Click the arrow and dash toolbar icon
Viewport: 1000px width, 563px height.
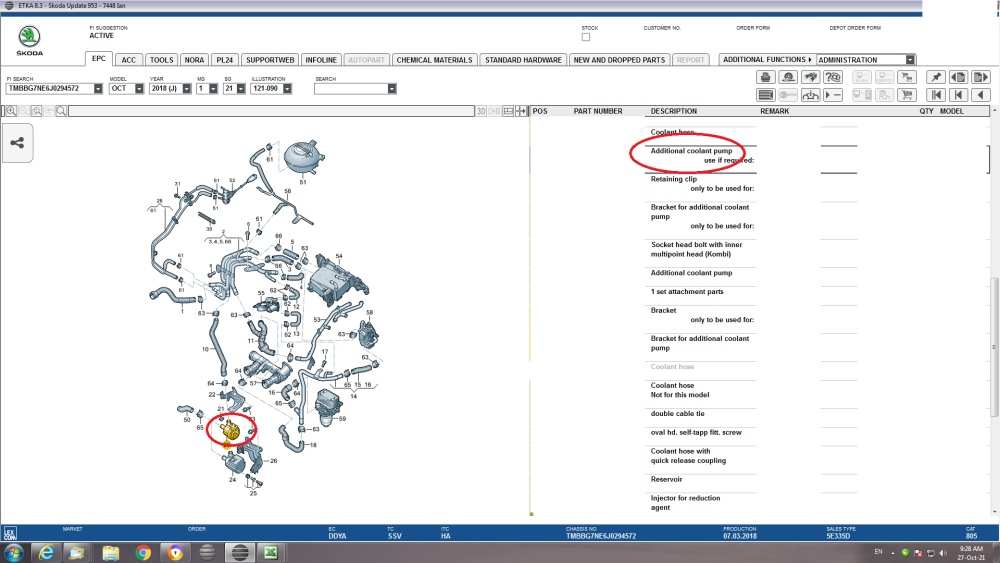[832, 95]
